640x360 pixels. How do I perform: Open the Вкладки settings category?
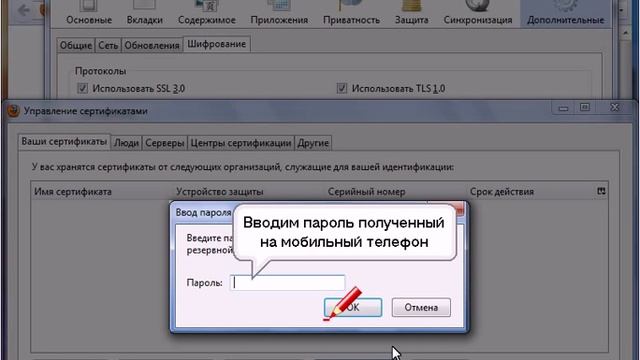pos(144,13)
